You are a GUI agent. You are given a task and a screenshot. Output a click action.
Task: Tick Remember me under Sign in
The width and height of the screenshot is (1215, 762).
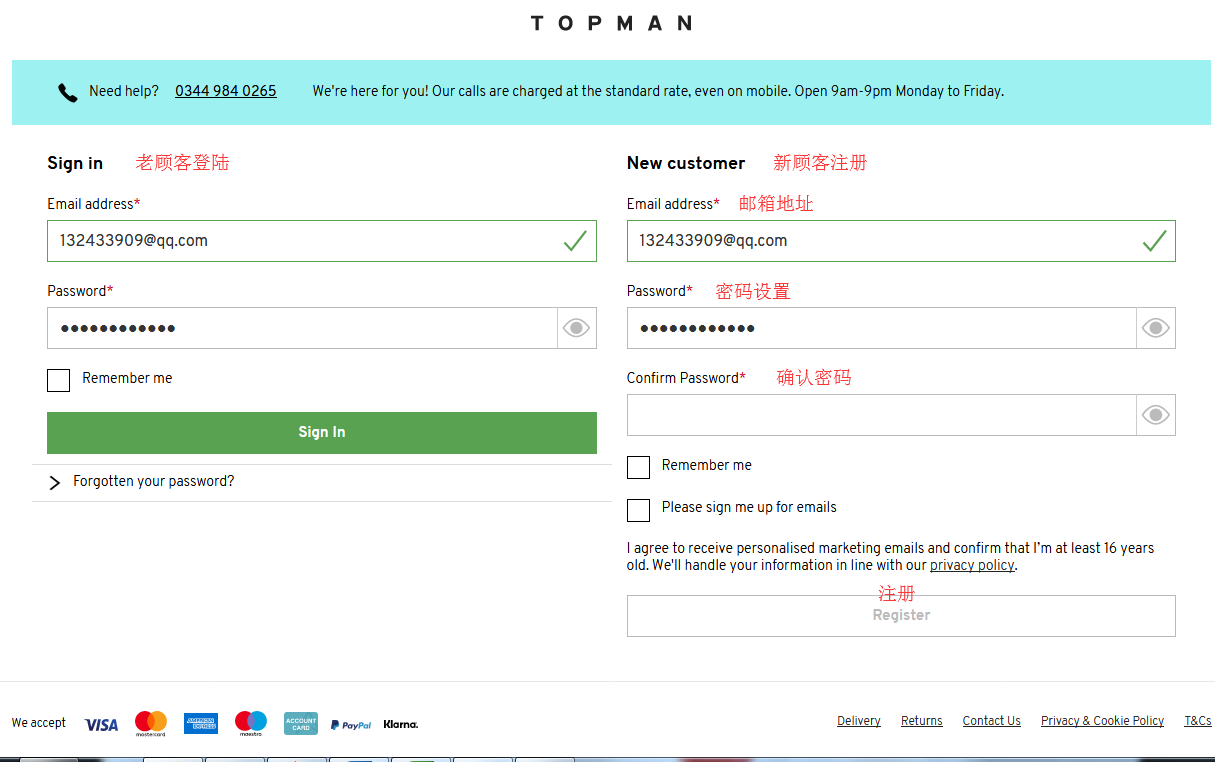pyautogui.click(x=59, y=380)
